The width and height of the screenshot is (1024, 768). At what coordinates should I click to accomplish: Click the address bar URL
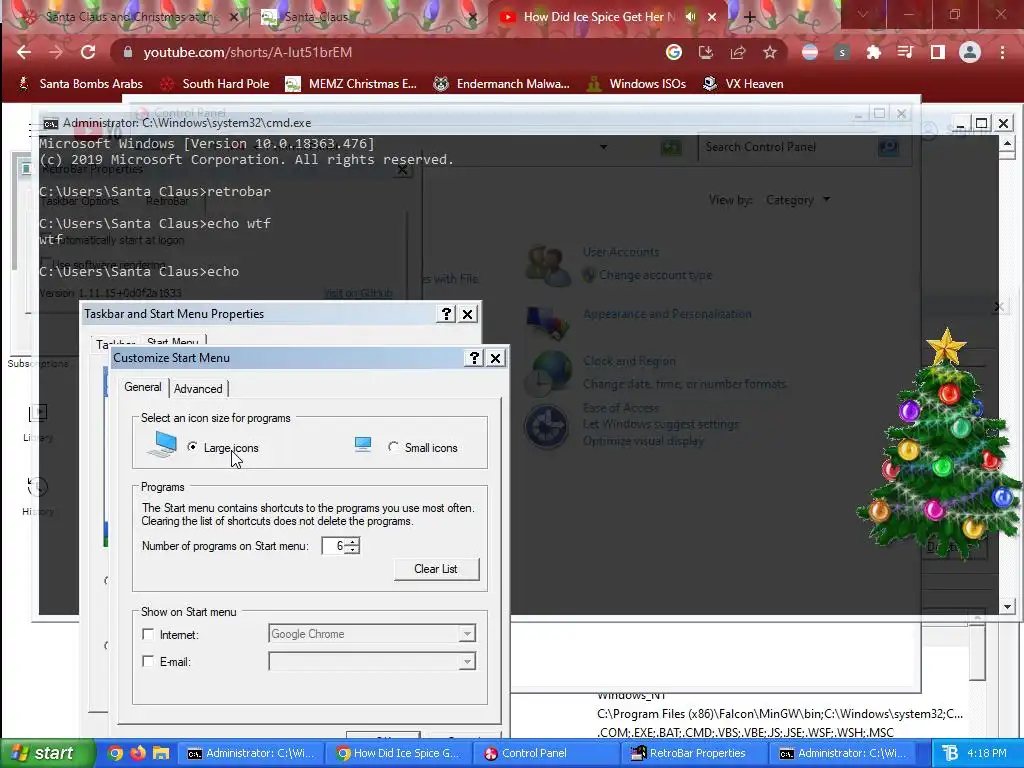pos(248,52)
